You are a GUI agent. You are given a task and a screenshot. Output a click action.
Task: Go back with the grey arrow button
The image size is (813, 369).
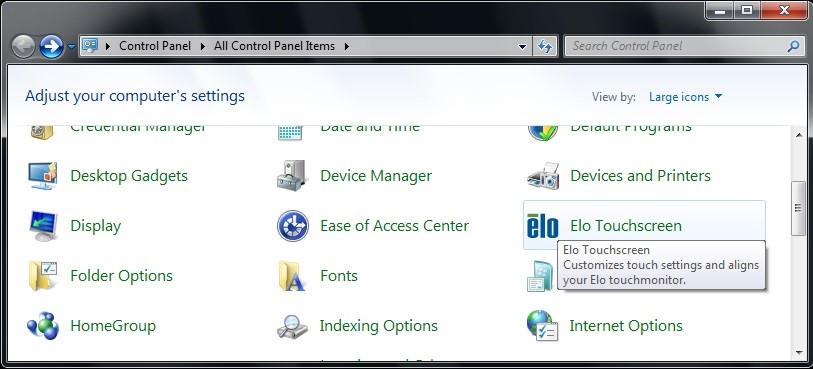tap(23, 47)
